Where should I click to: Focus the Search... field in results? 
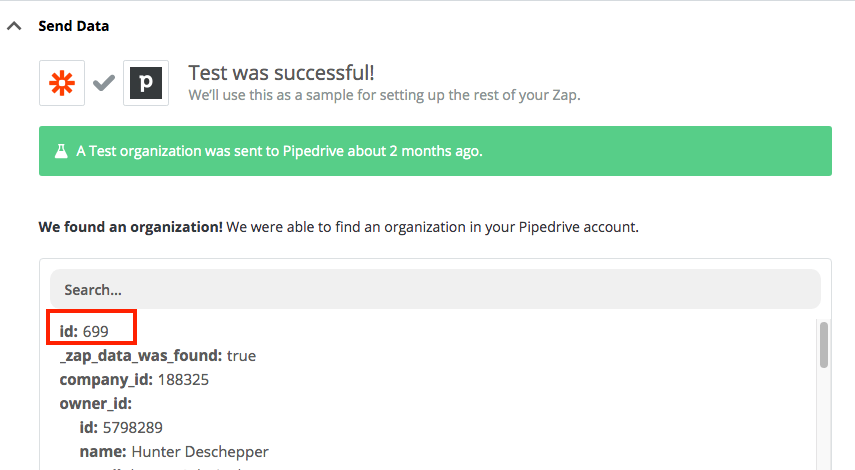coord(435,289)
